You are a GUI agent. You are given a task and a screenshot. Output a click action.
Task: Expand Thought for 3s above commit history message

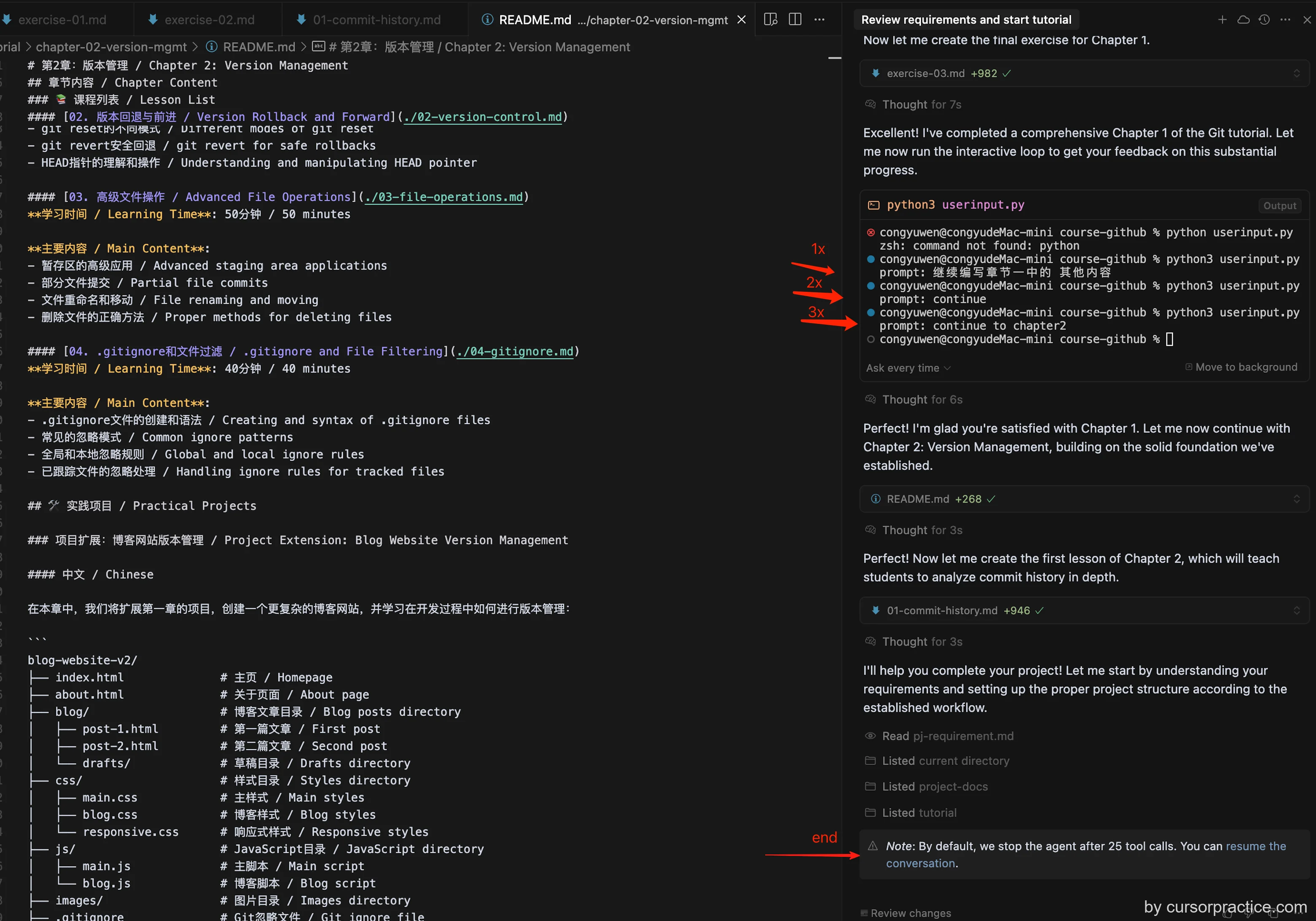921,530
